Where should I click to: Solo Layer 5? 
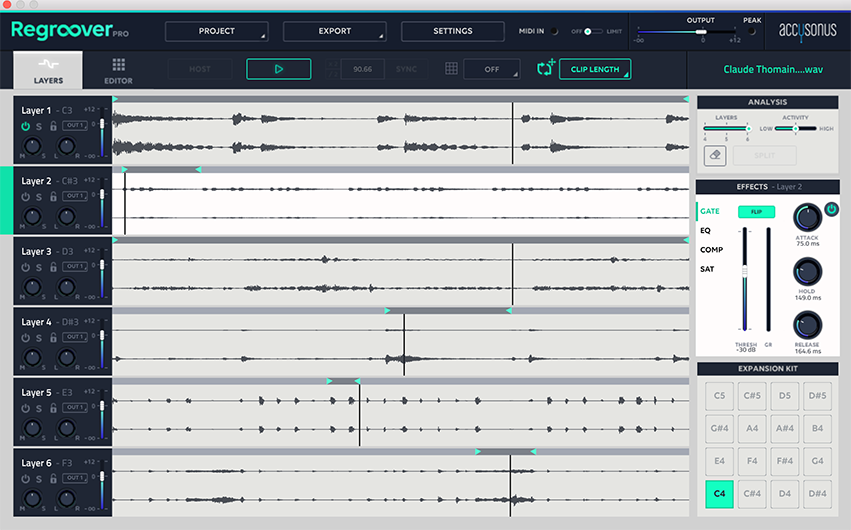point(39,408)
